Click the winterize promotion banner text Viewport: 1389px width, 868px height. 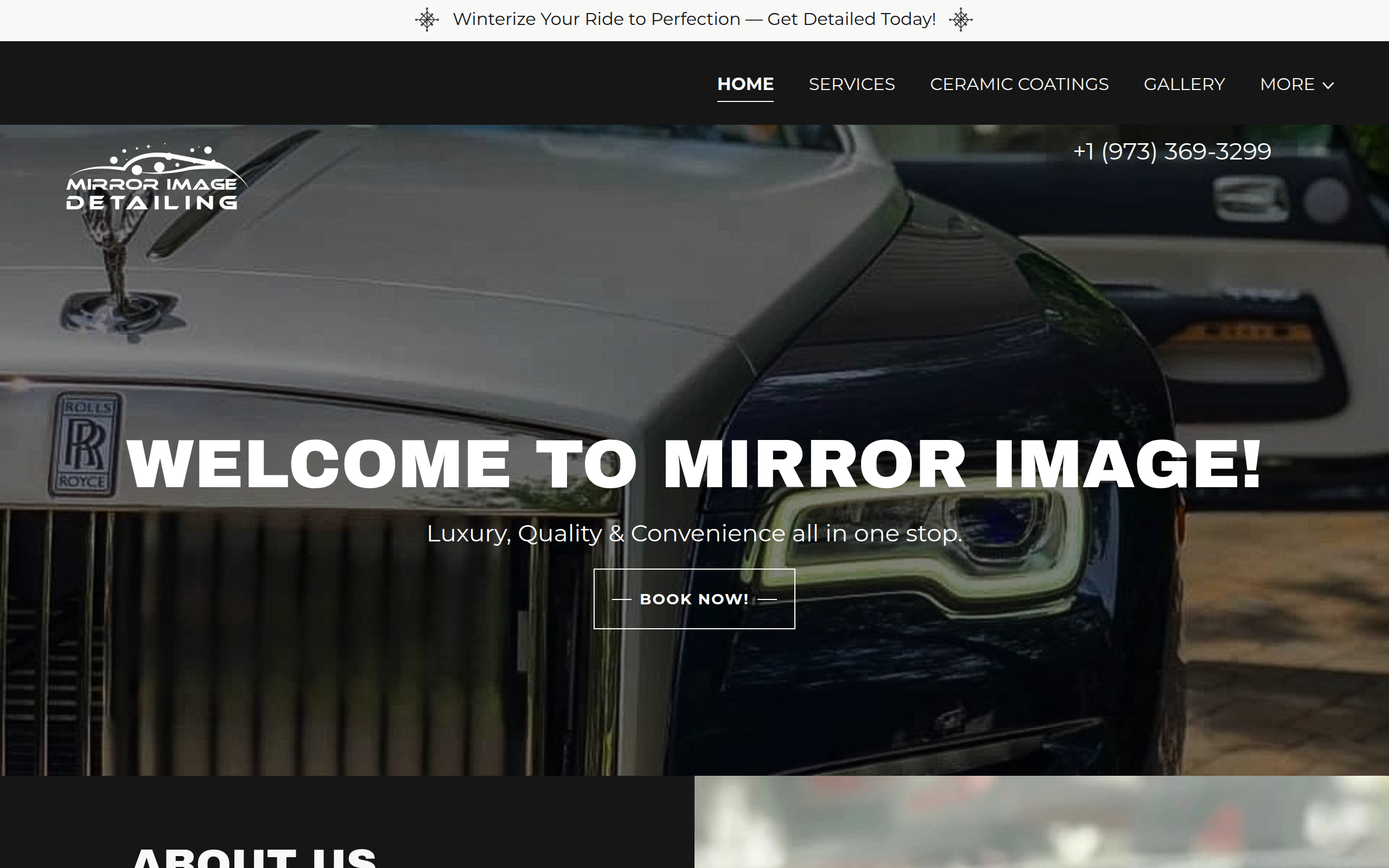tap(694, 18)
